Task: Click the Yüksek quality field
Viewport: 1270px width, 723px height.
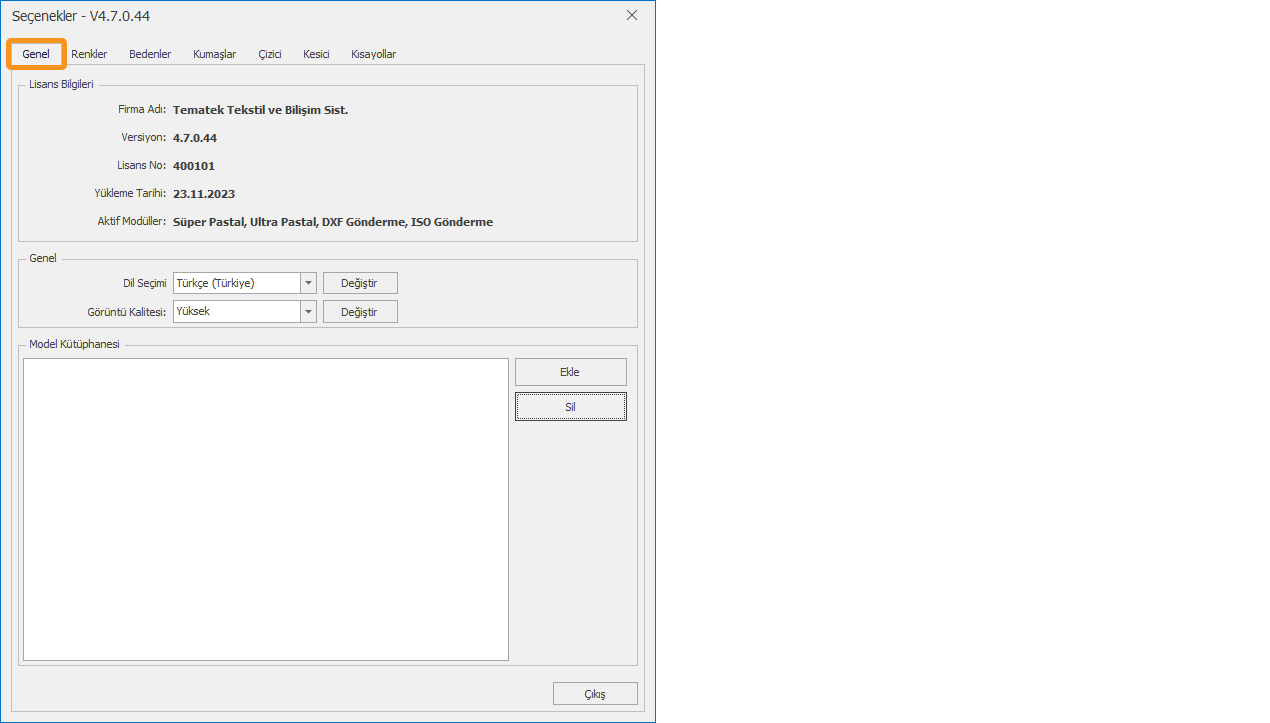Action: [236, 311]
